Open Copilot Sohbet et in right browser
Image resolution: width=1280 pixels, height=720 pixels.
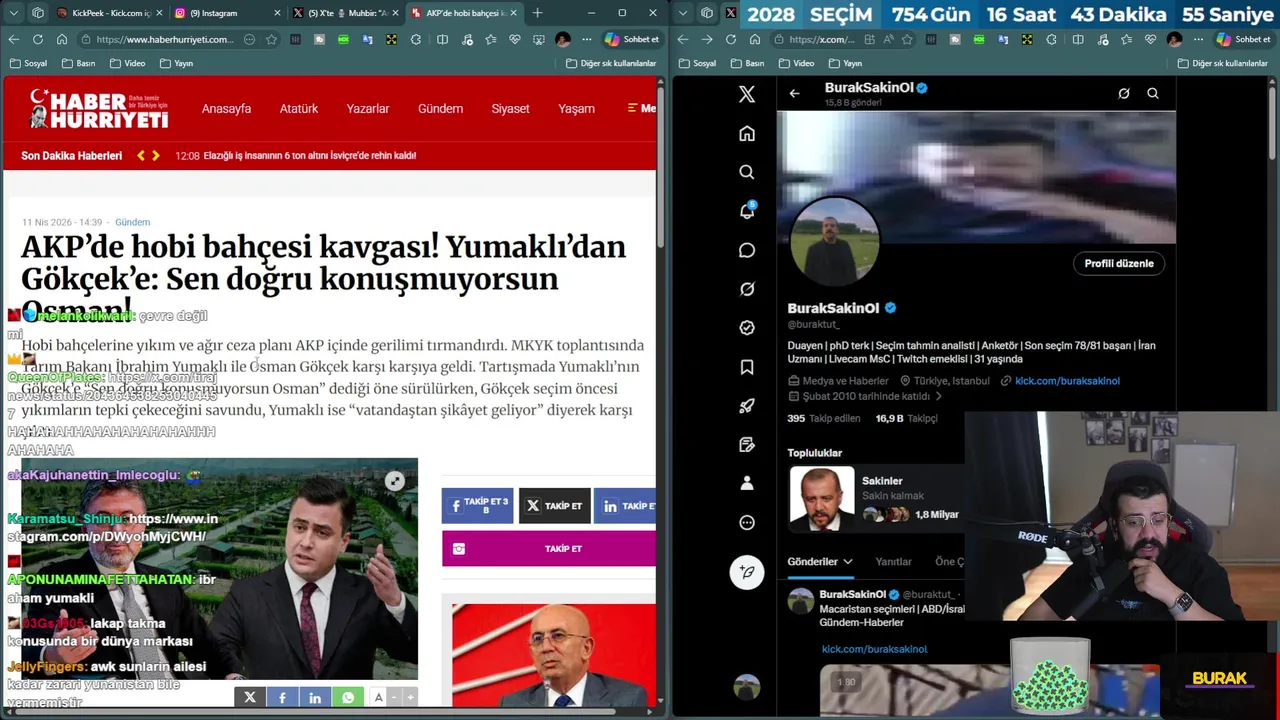click(1243, 39)
